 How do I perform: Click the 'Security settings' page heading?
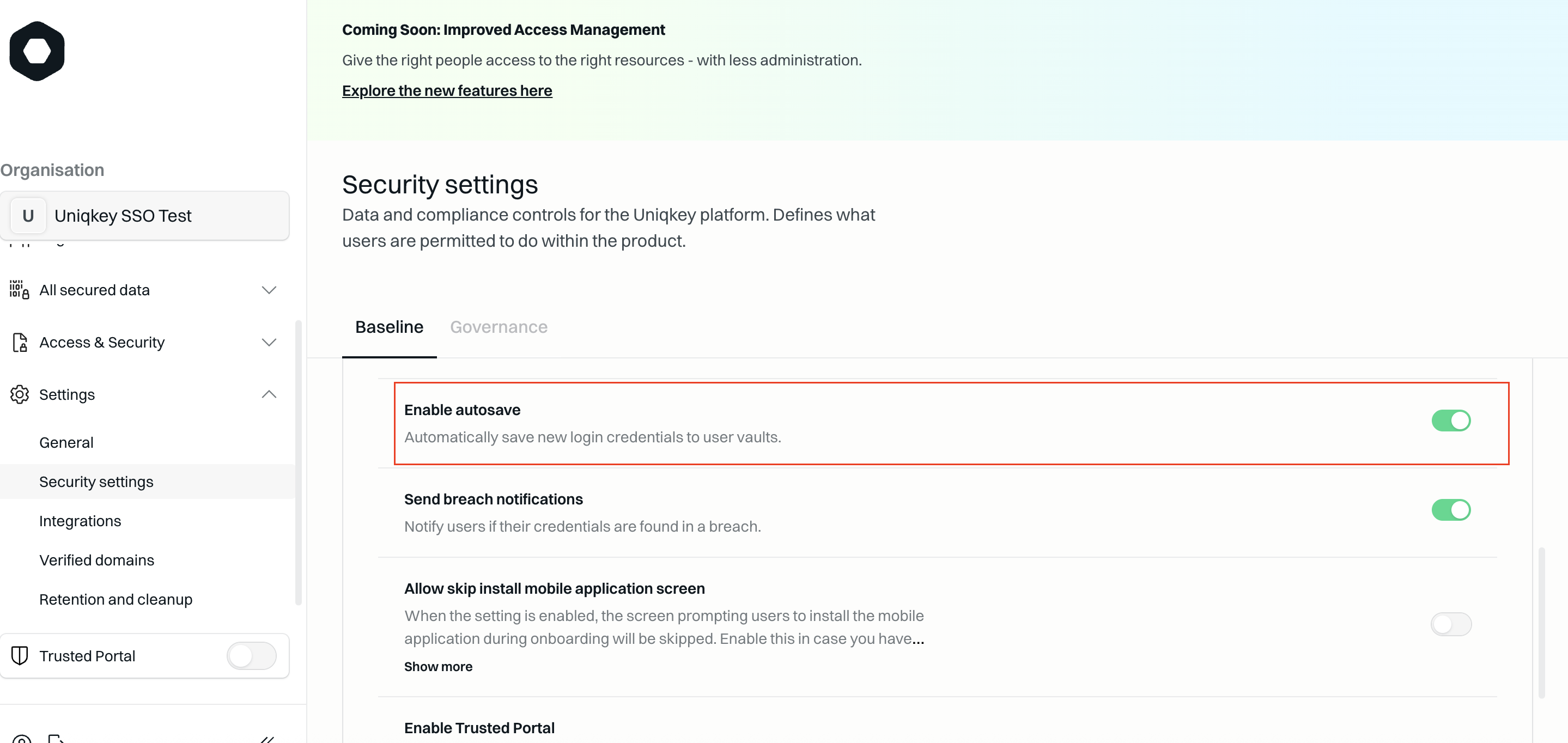point(440,184)
